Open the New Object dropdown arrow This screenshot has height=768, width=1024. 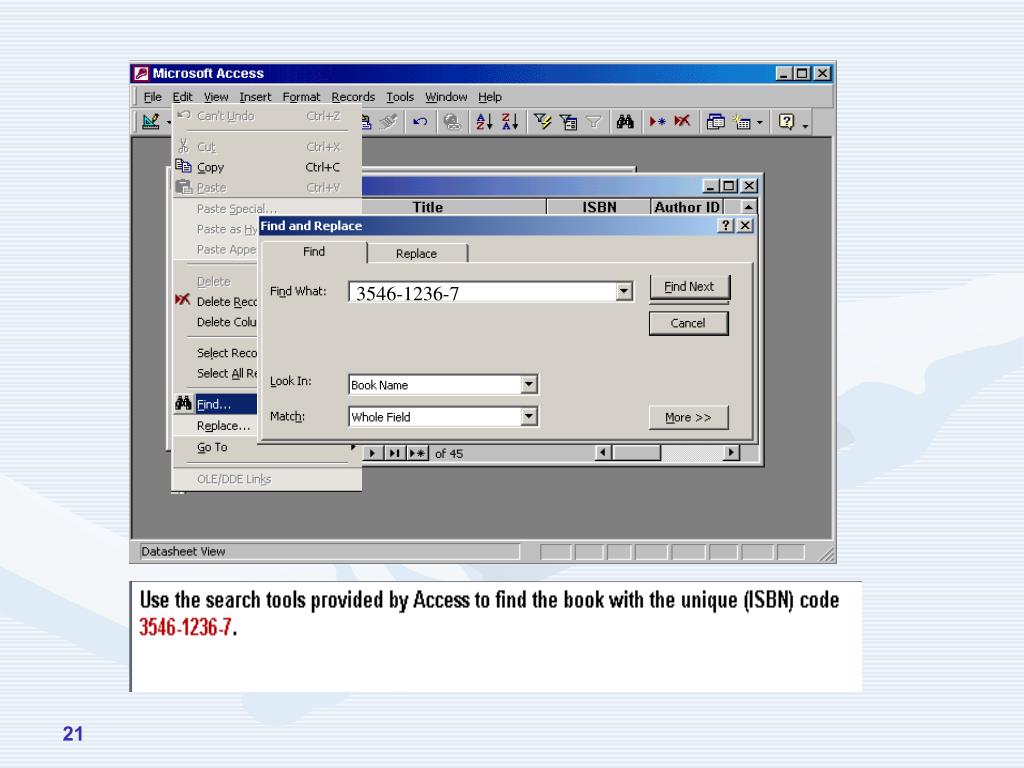point(760,122)
